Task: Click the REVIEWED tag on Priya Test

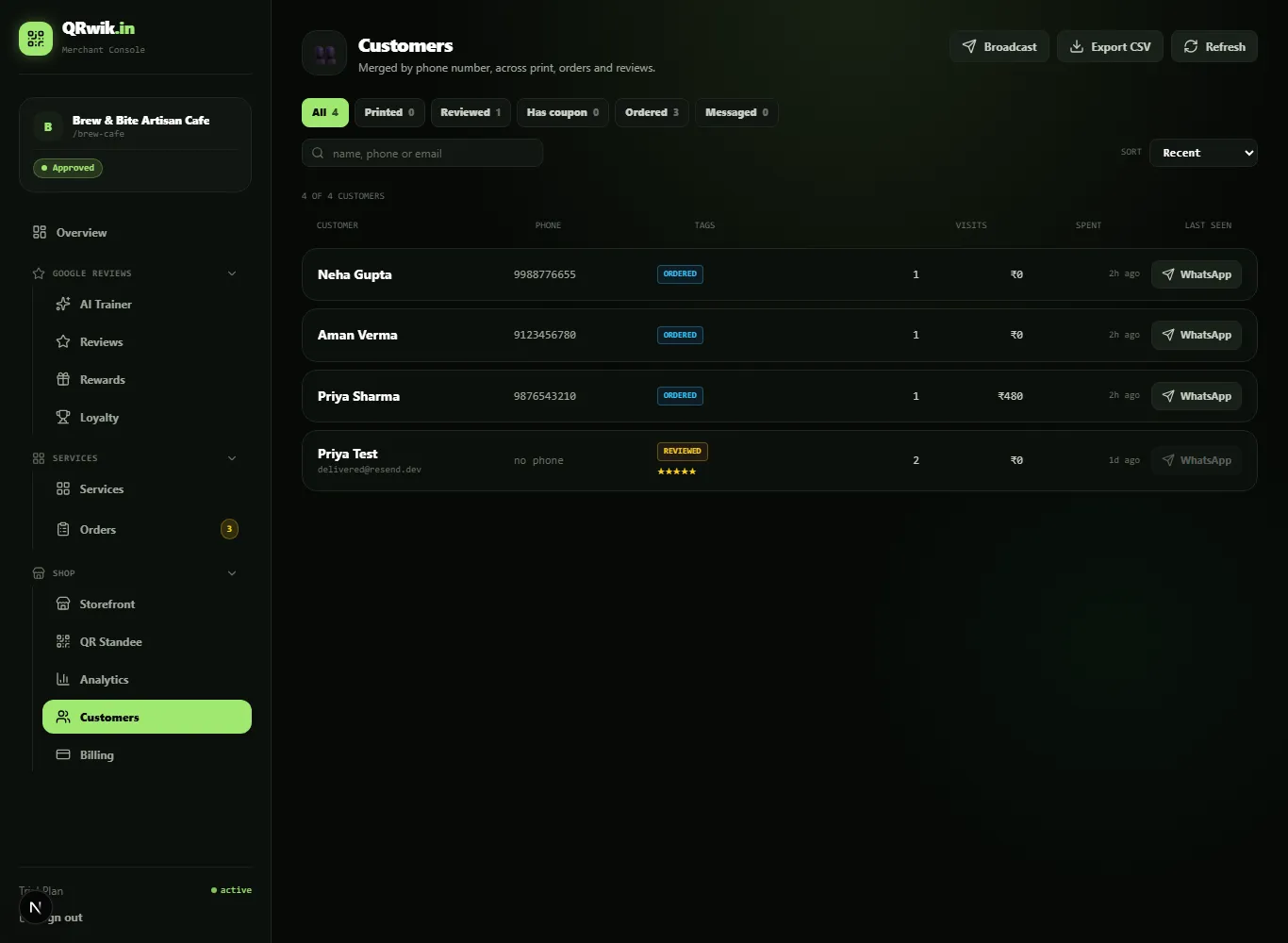Action: [x=683, y=451]
